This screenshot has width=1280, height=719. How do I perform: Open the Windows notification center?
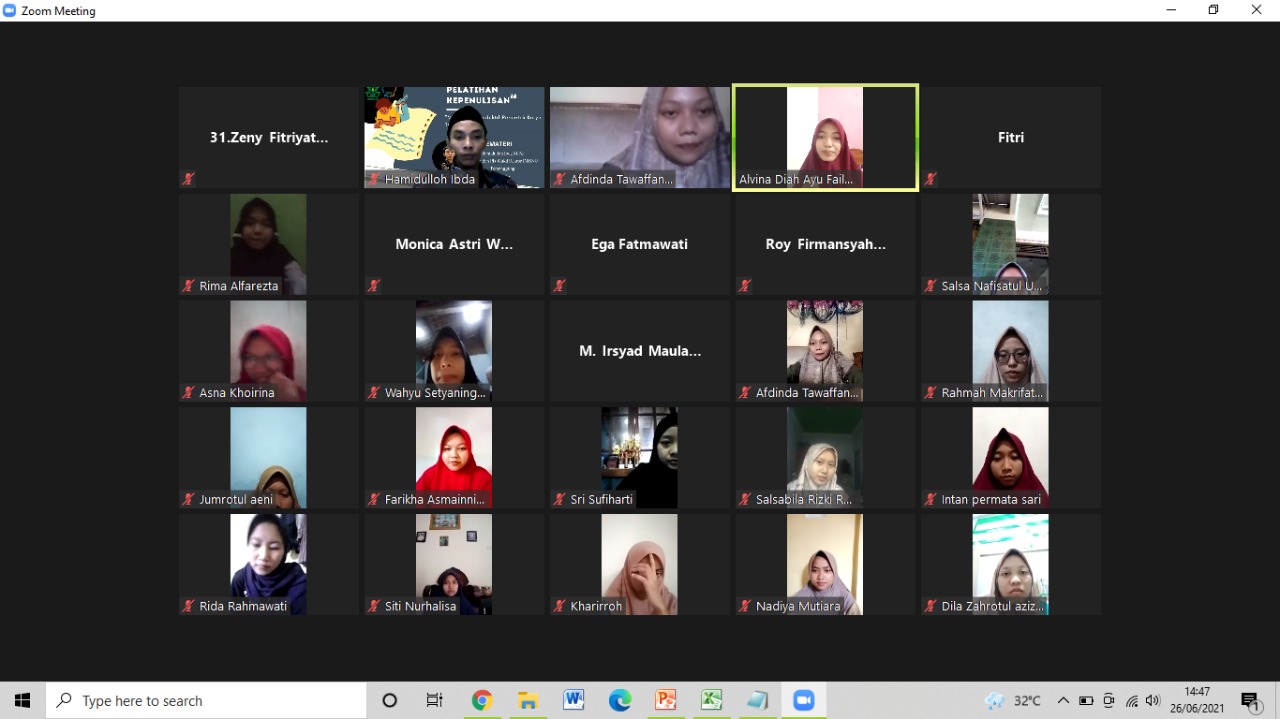(1250, 701)
